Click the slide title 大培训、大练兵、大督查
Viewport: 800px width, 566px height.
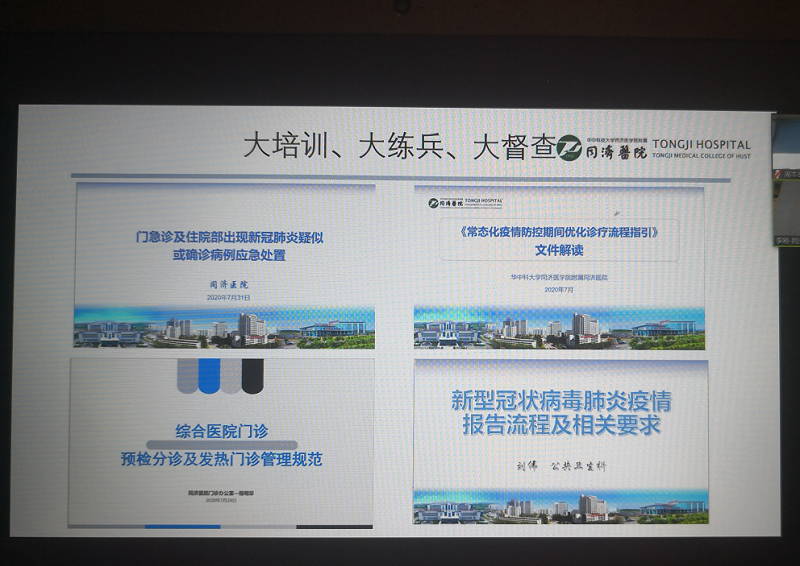click(398, 147)
